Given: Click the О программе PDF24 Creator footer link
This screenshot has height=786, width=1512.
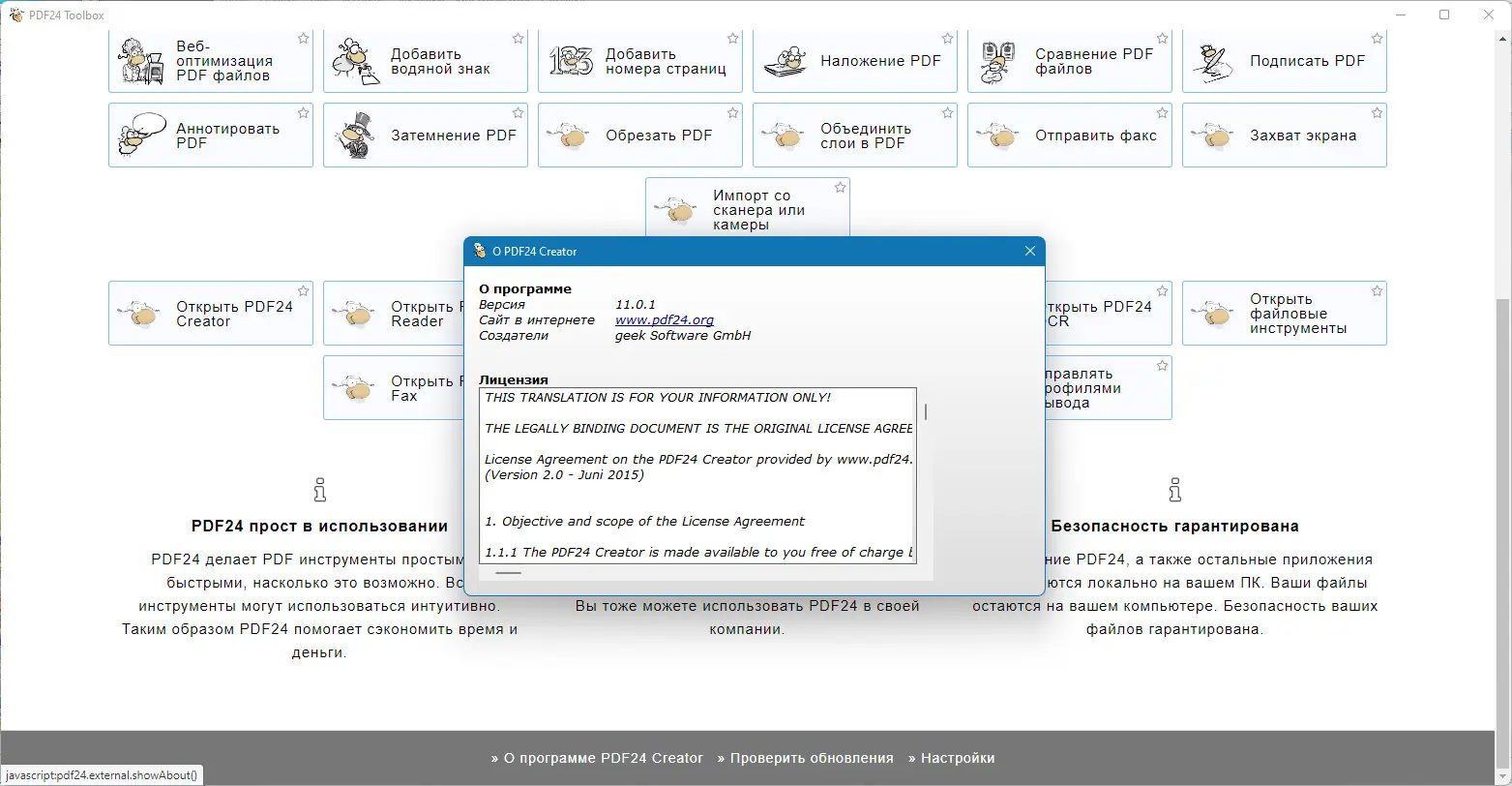Looking at the screenshot, I should click(604, 758).
